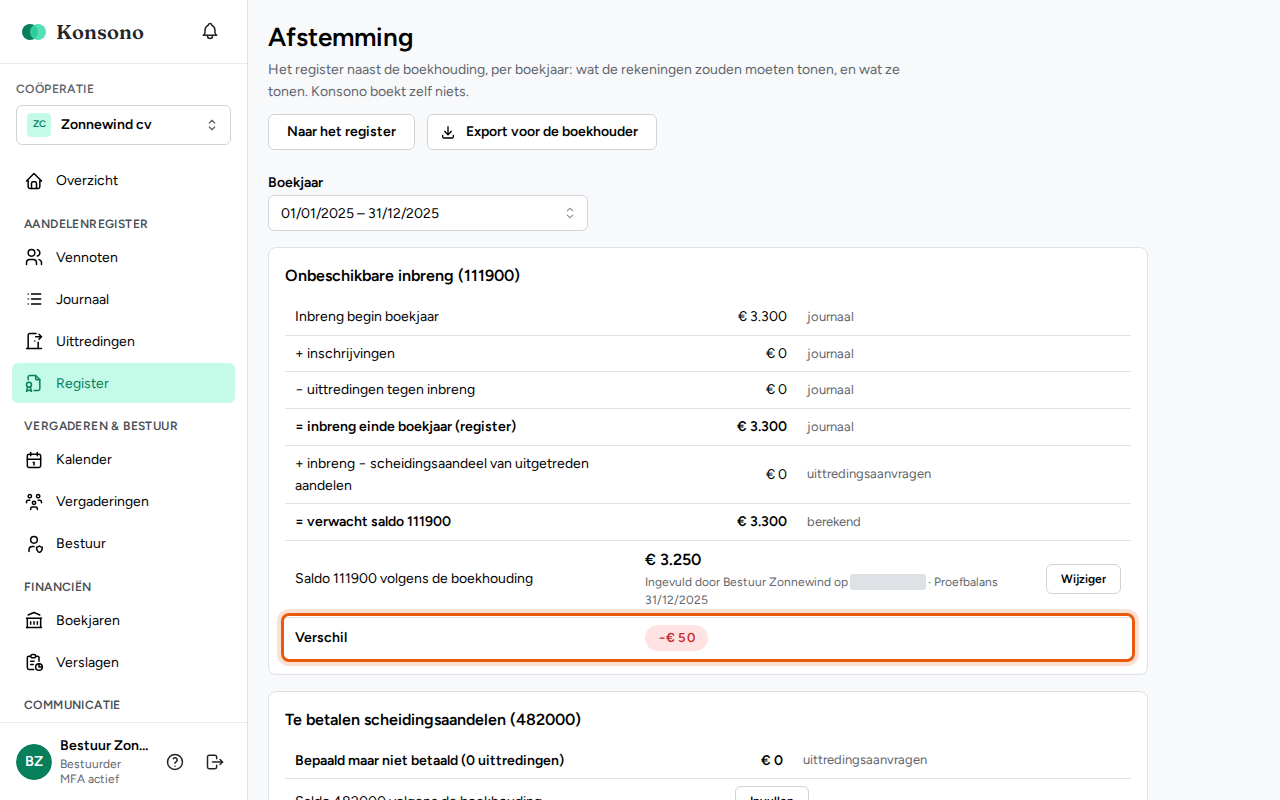Click the calendar icon beside Kalender
Screen dimensions: 1280x800
34,460
